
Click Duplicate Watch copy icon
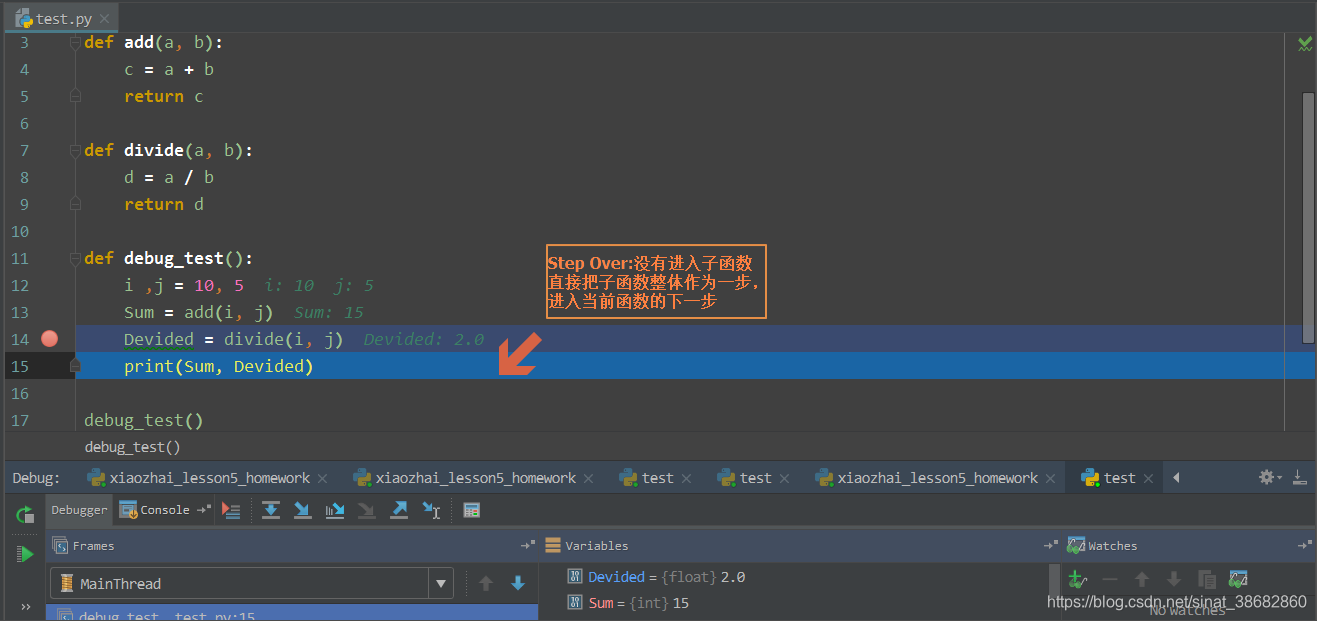pyautogui.click(x=1207, y=579)
